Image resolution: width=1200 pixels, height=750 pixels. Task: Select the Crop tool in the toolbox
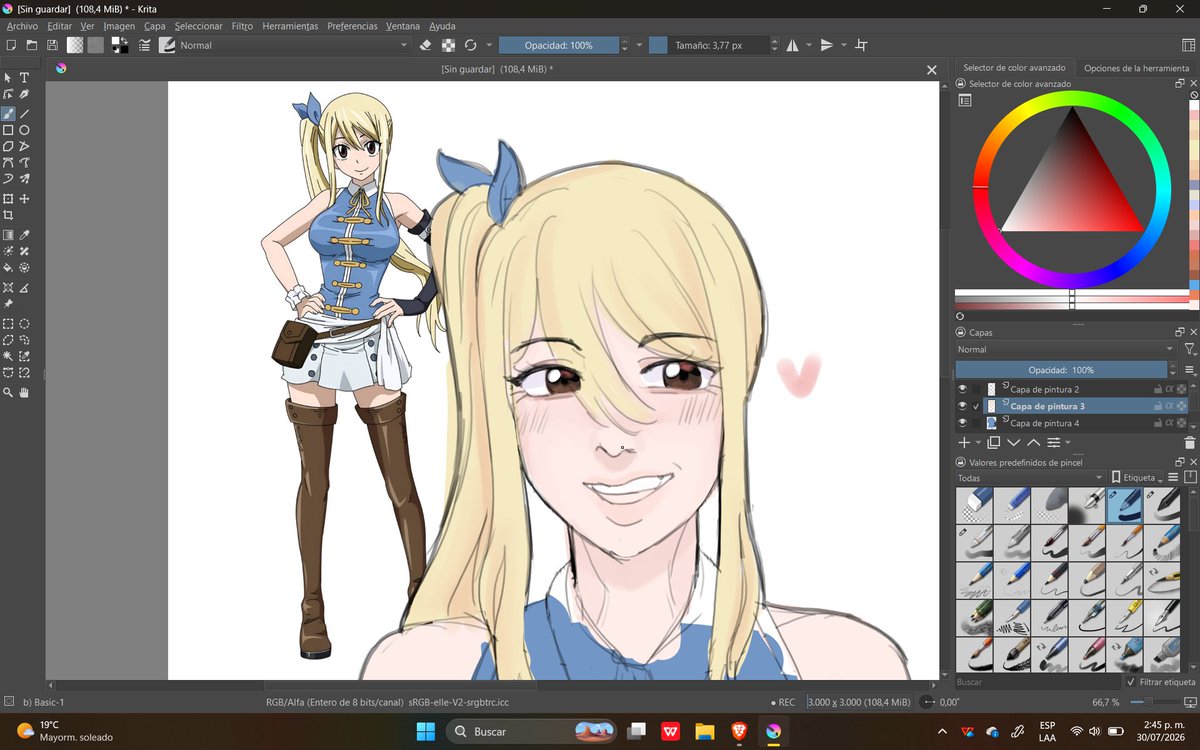[x=8, y=215]
